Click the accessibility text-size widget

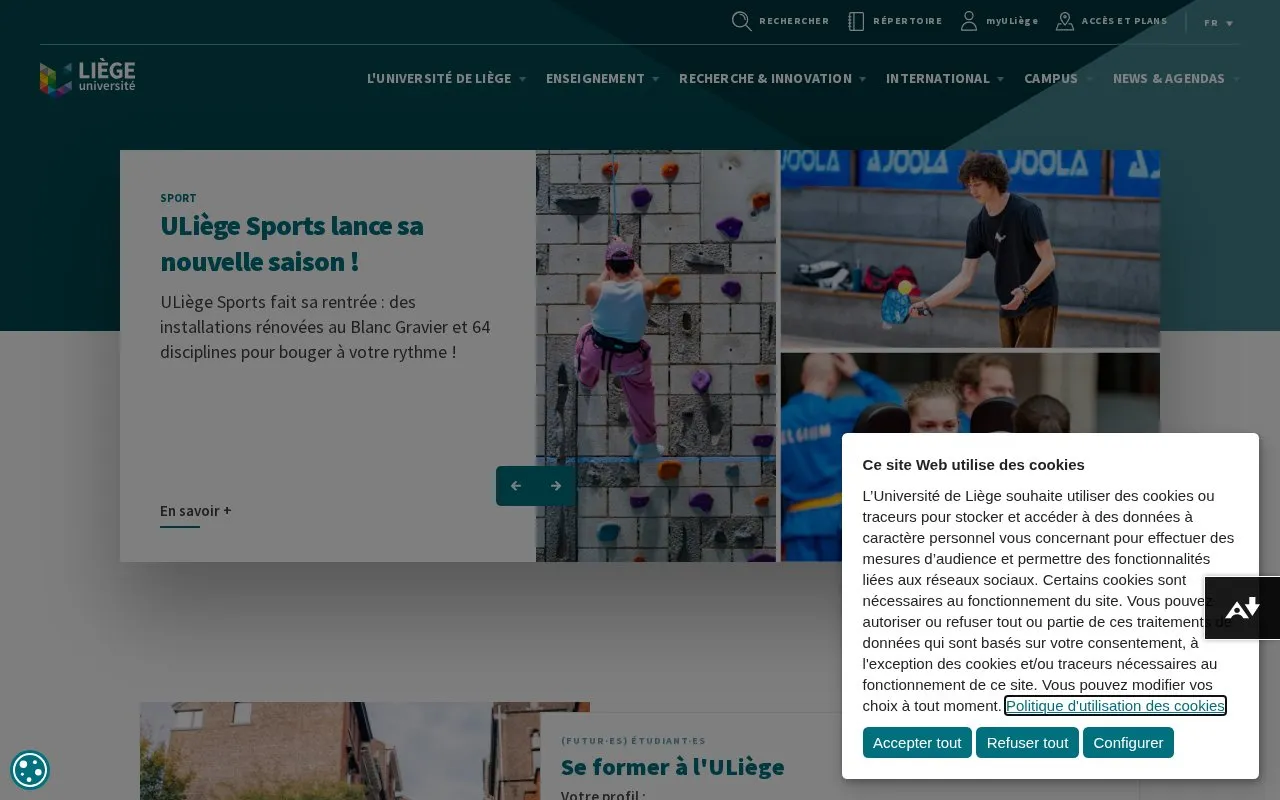pyautogui.click(x=1242, y=608)
